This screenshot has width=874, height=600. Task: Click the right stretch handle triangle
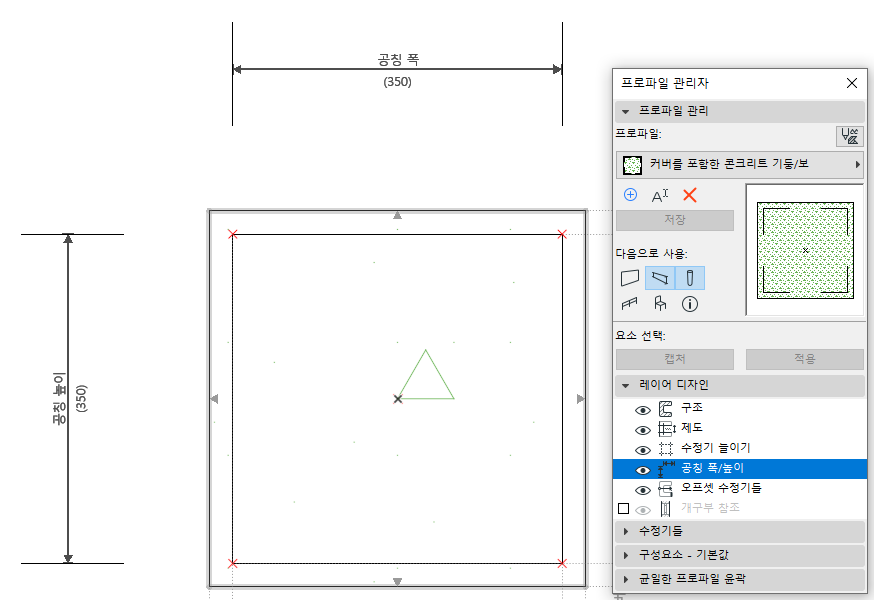pyautogui.click(x=580, y=399)
